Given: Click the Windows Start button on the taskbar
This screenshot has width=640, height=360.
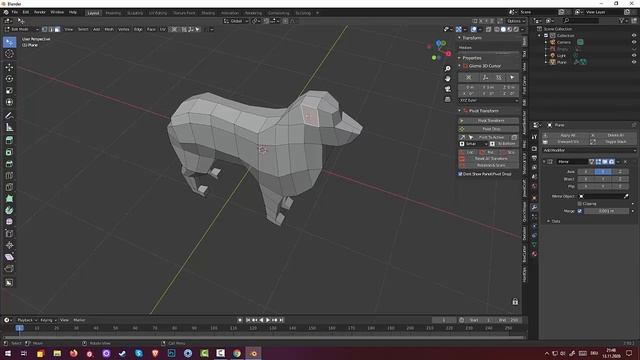Looking at the screenshot, I should pos(8,353).
